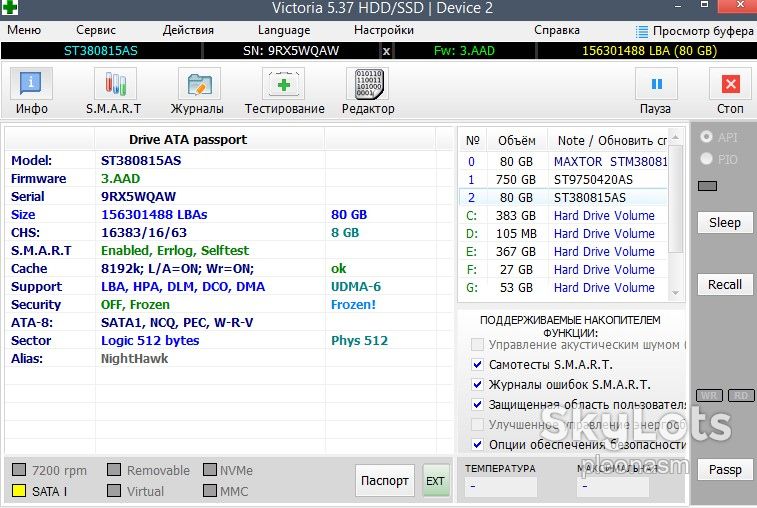
Task: Open the Справка menu
Action: (x=557, y=30)
